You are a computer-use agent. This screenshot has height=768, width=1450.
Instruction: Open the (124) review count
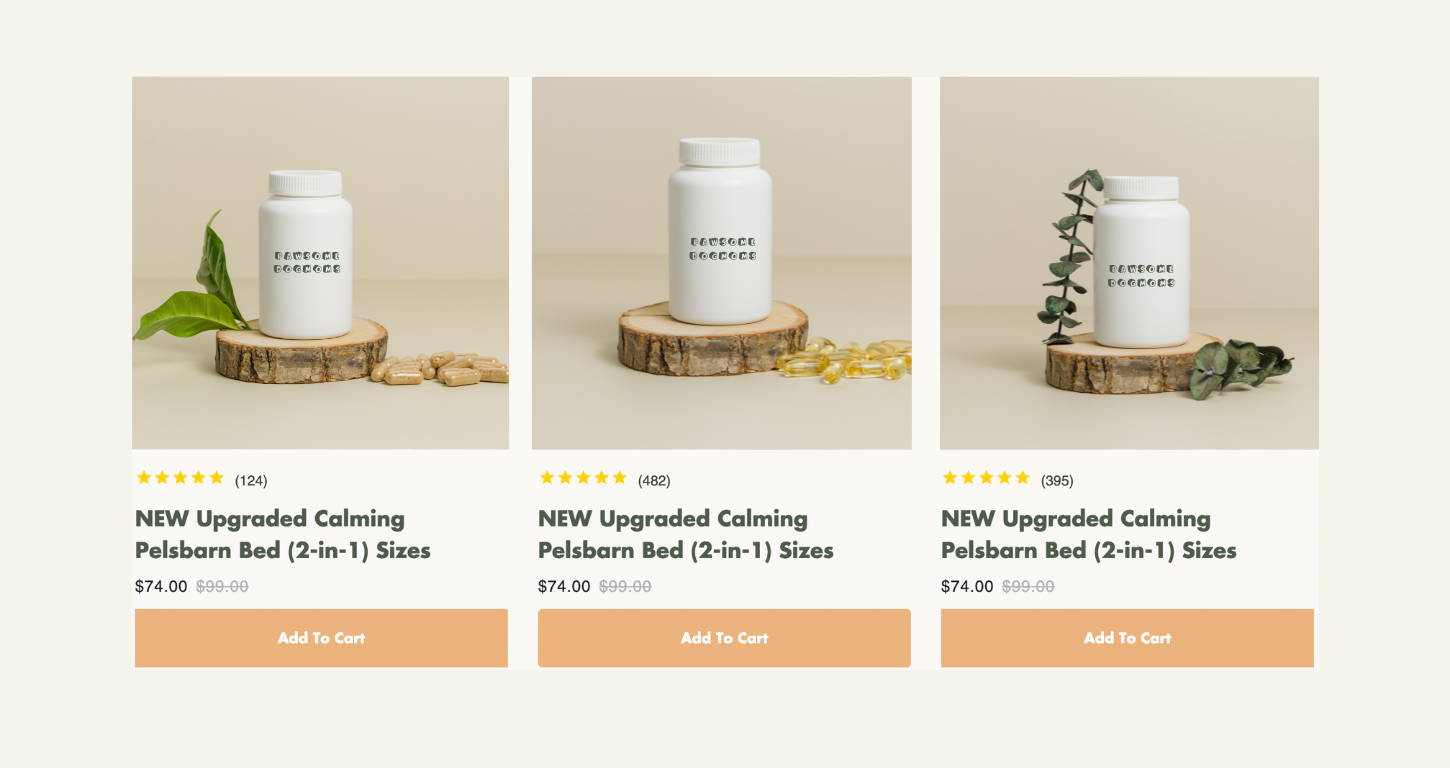(251, 480)
